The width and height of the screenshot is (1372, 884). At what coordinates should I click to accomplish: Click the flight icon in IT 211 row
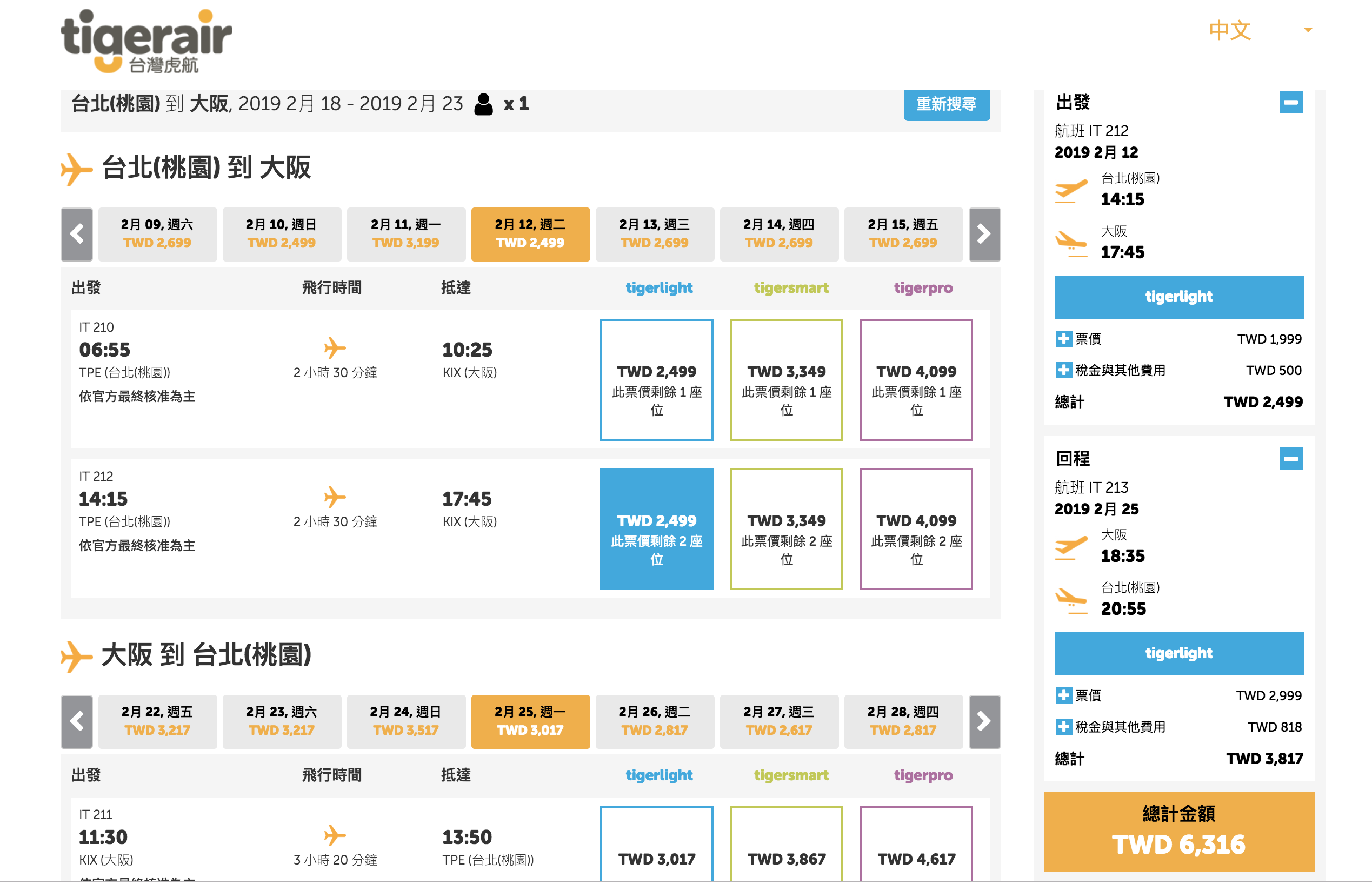(335, 835)
